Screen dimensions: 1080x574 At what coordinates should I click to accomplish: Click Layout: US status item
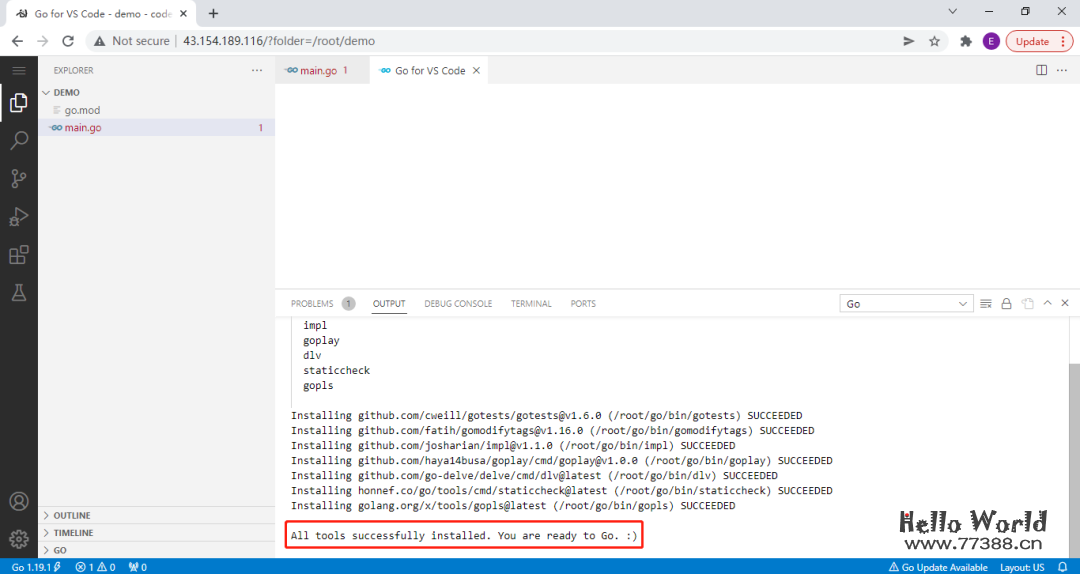1022,567
